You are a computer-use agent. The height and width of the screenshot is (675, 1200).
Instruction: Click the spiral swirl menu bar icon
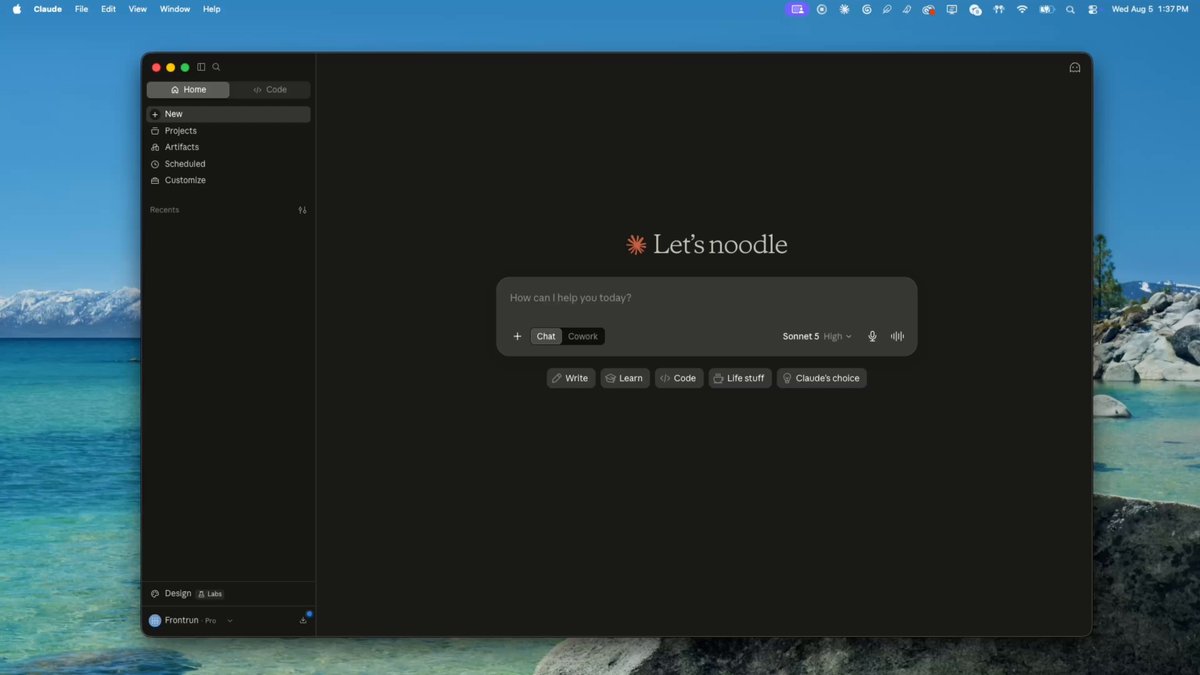[866, 9]
